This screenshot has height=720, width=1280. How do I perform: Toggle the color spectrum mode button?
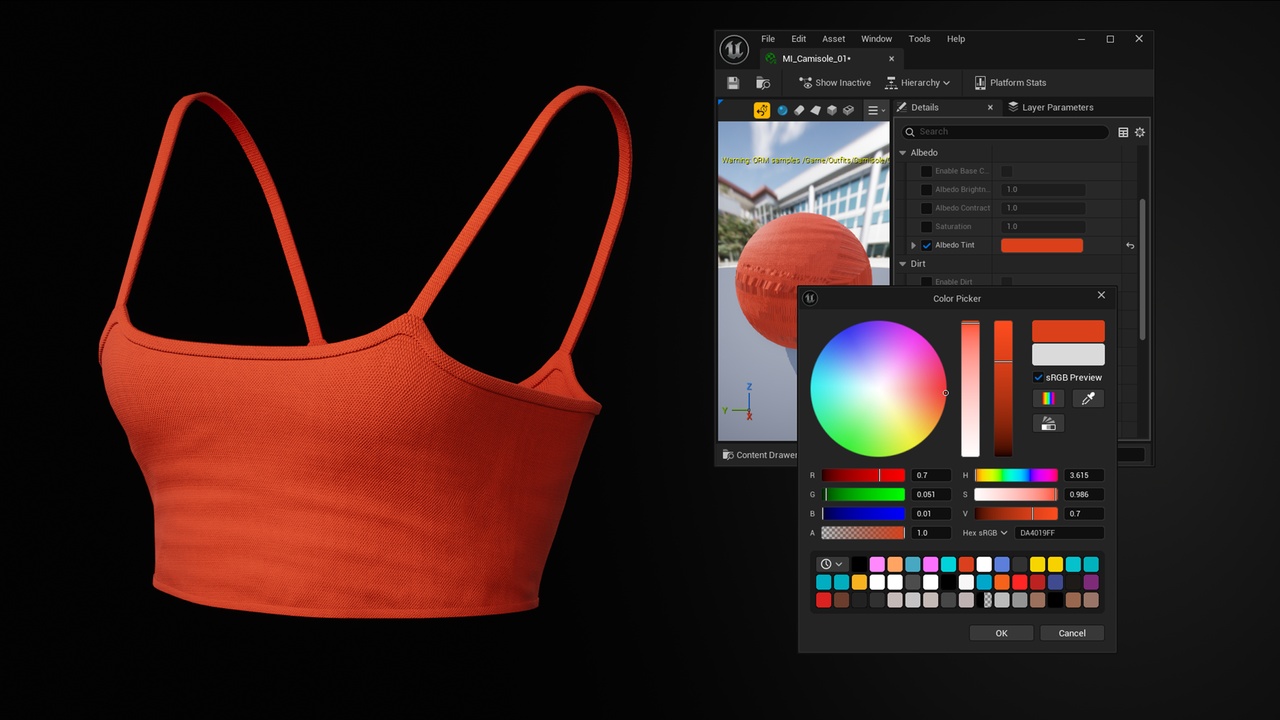click(x=1048, y=398)
